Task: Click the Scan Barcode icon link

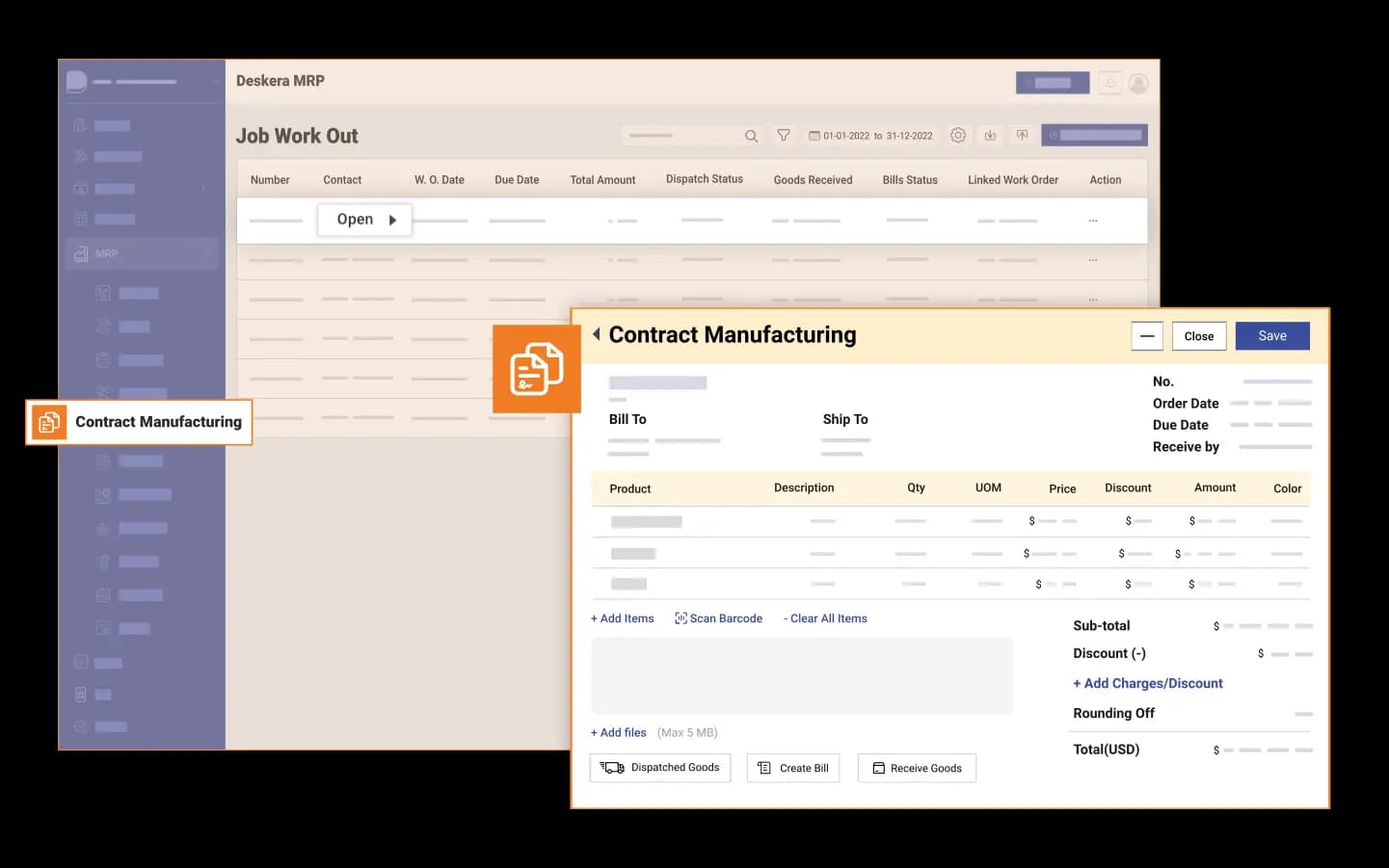Action: pyautogui.click(x=718, y=618)
